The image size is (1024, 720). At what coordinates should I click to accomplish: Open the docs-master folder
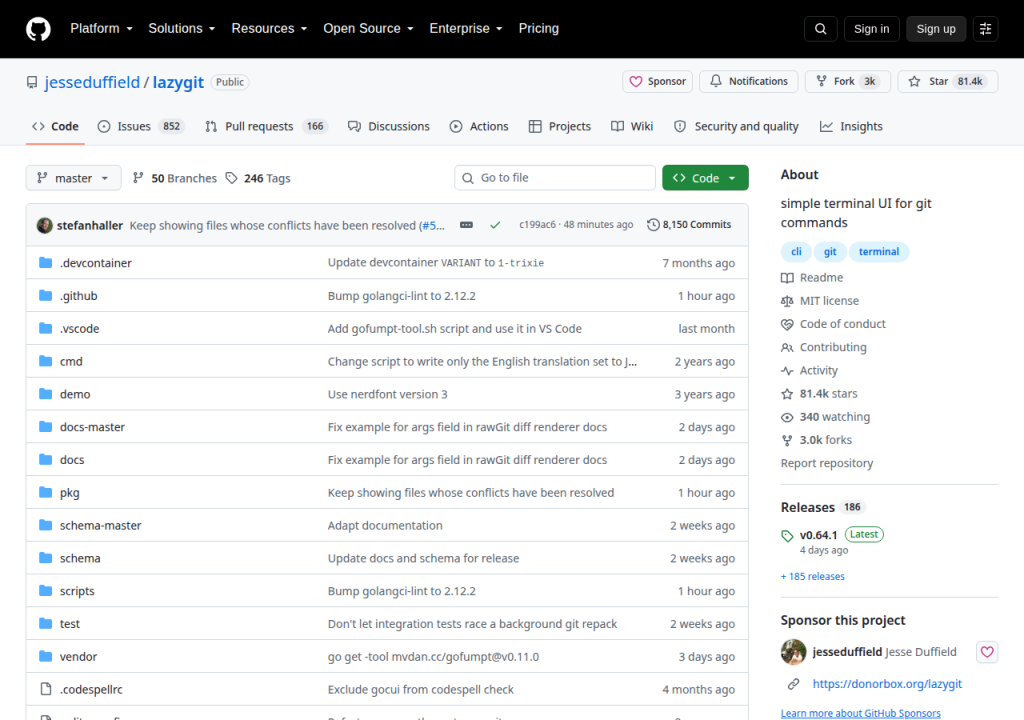click(92, 427)
